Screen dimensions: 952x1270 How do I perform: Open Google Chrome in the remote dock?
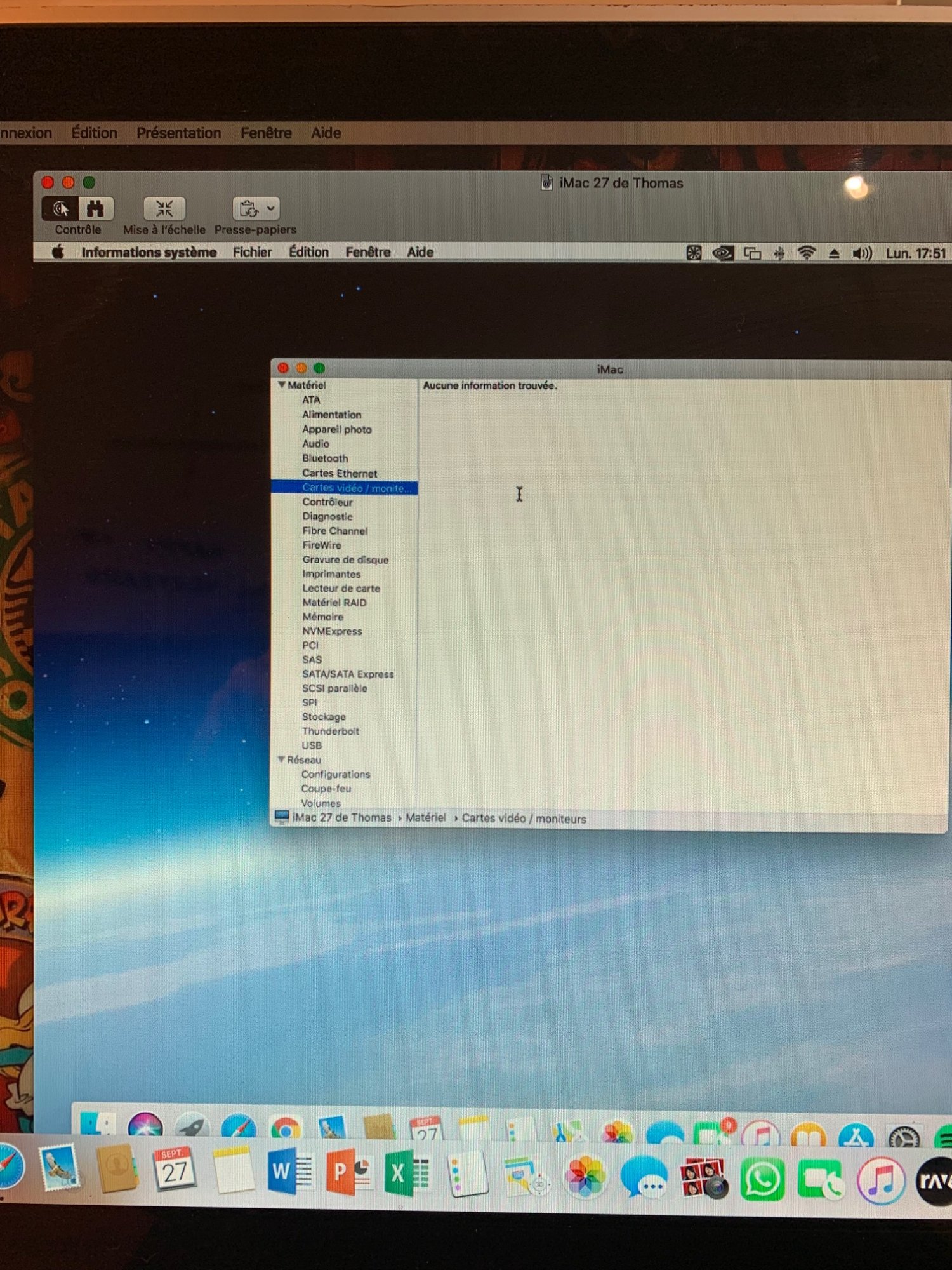coord(285,1130)
